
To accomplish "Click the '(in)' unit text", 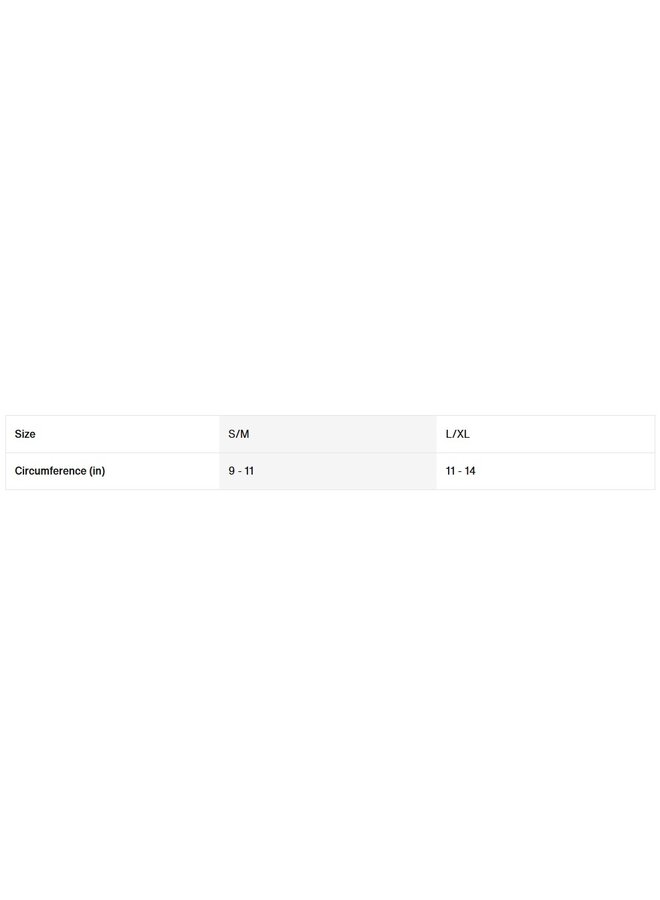I will tap(97, 471).
